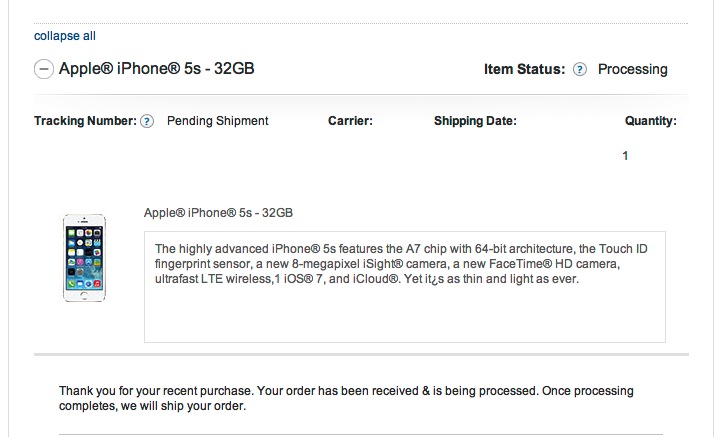The height and width of the screenshot is (437, 718).
Task: Open the Tracking Number help icon
Action: [x=147, y=121]
